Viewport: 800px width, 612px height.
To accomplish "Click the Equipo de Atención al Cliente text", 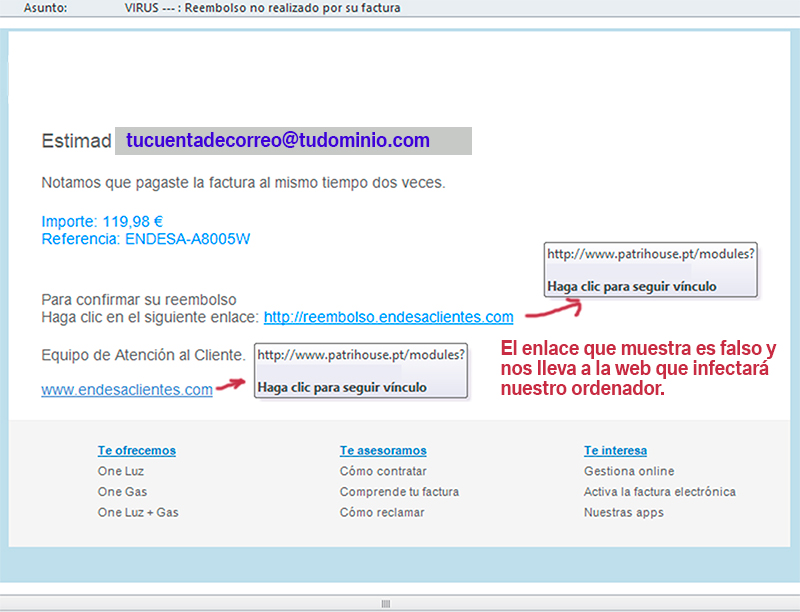I will pos(143,355).
